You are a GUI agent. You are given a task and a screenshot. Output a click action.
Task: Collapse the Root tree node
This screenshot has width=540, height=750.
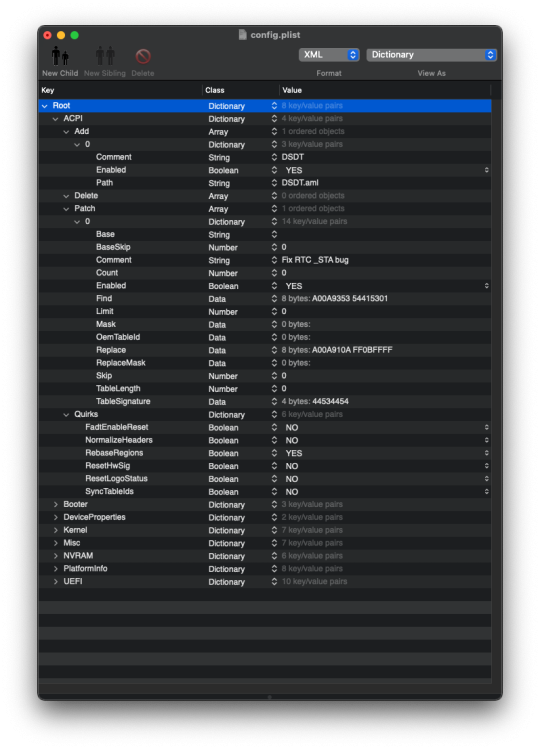pyautogui.click(x=44, y=106)
